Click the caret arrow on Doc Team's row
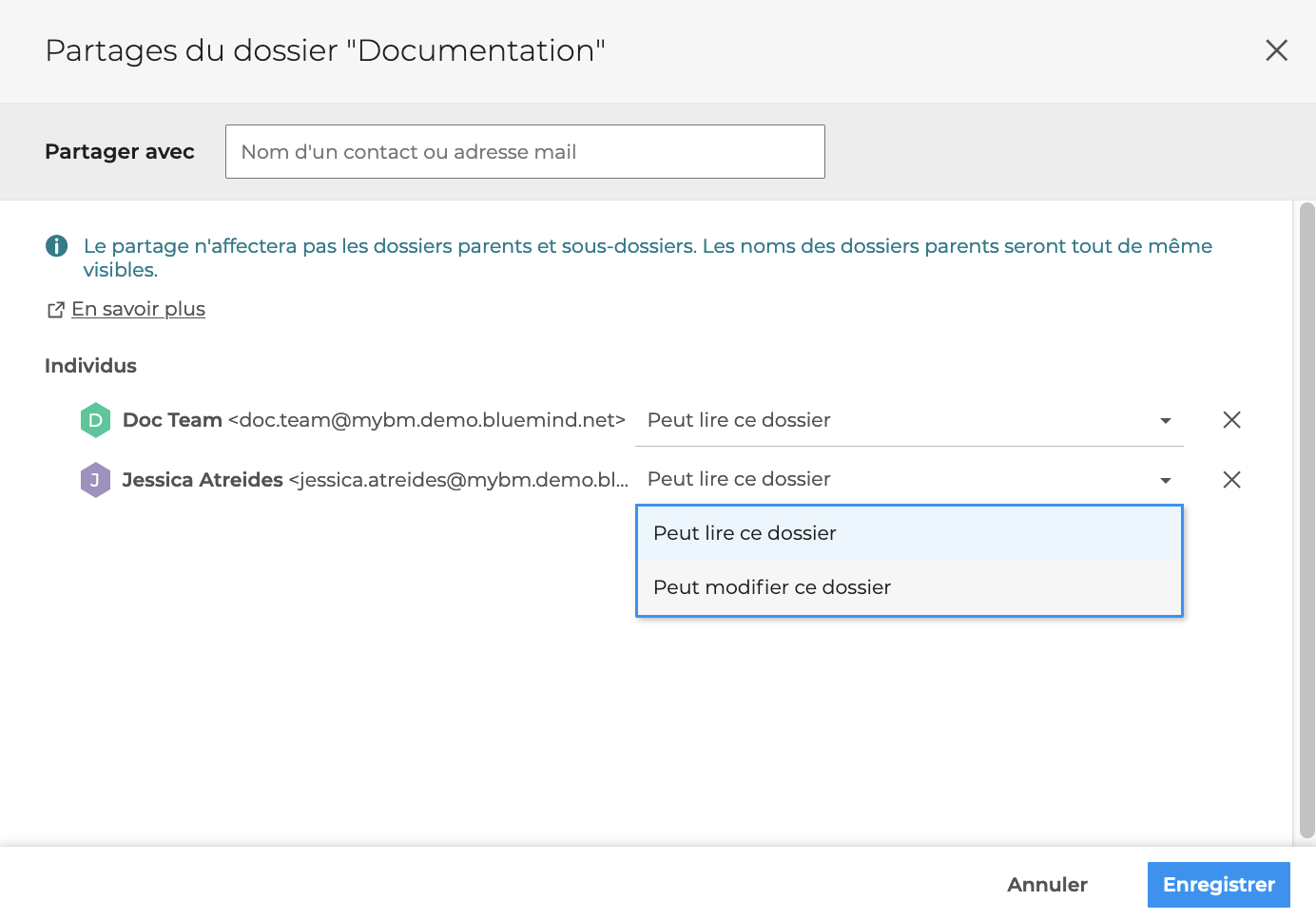The image size is (1316, 920). point(1165,421)
